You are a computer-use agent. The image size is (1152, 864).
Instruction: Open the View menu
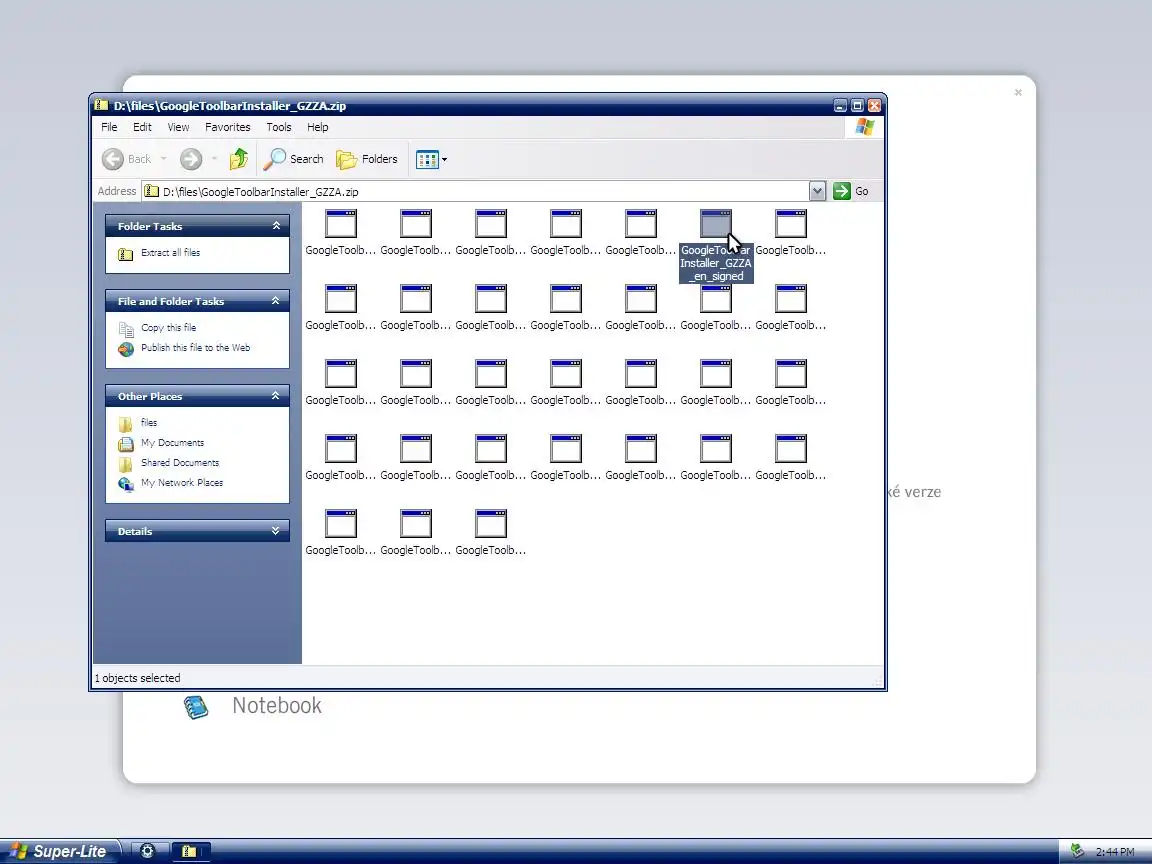tap(178, 127)
